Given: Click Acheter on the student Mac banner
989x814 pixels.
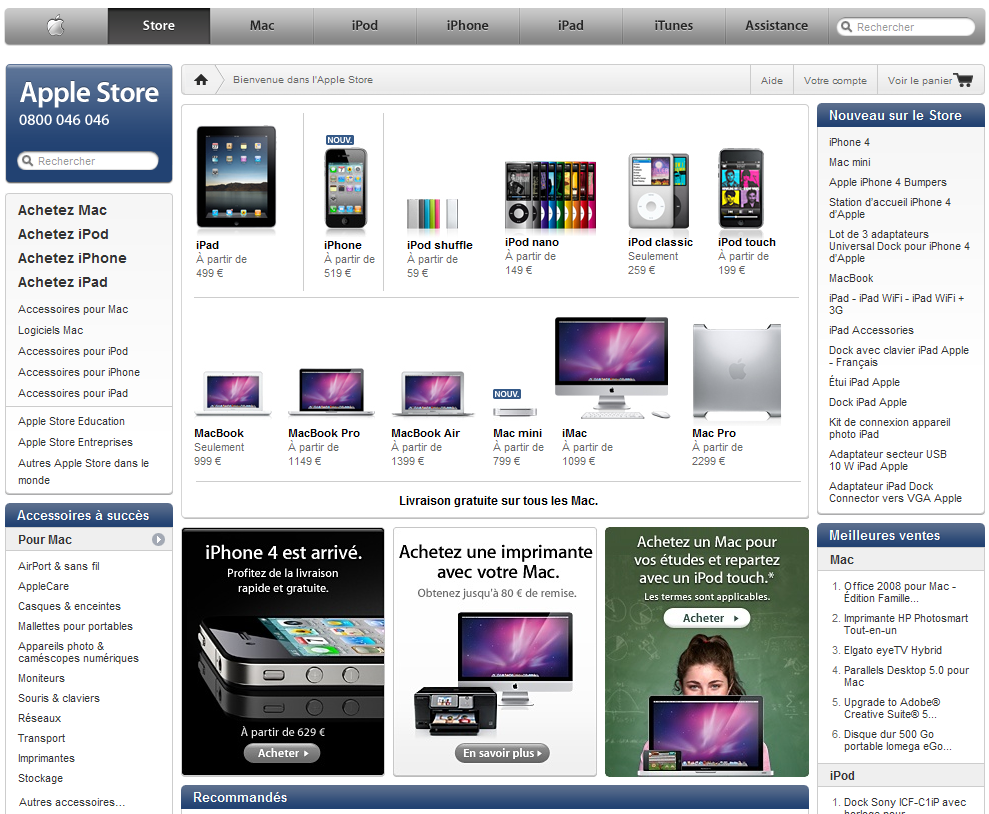Looking at the screenshot, I should (x=707, y=618).
